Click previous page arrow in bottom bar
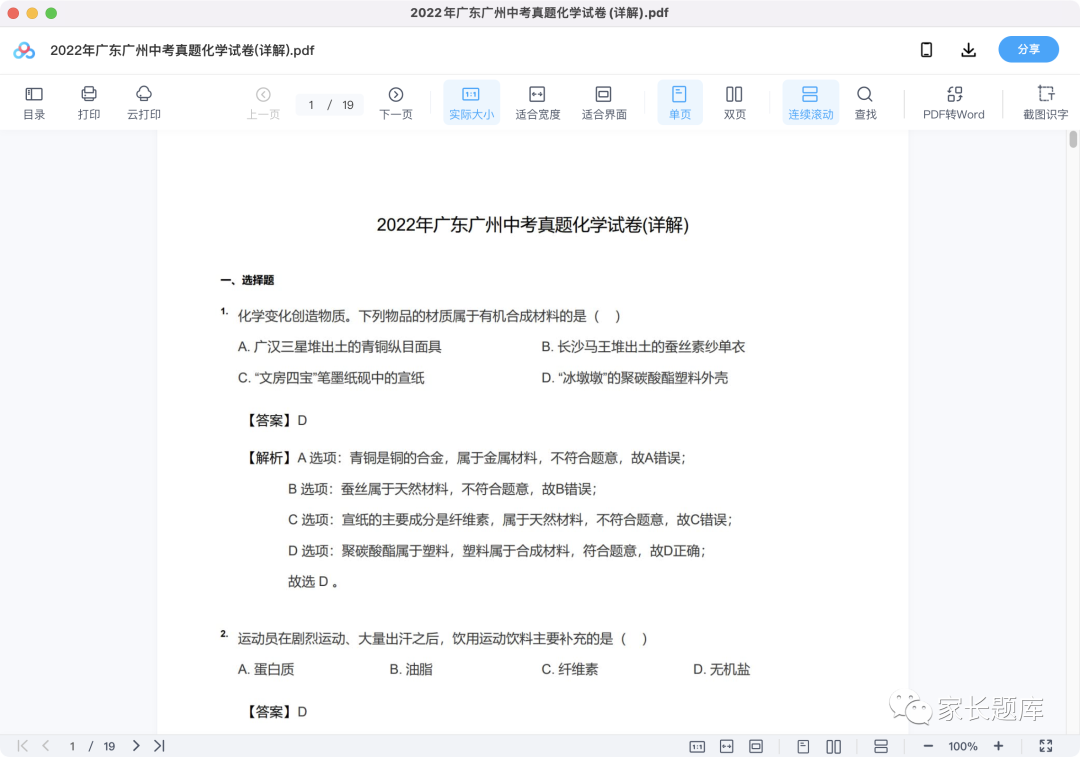Viewport: 1080px width, 757px height. pyautogui.click(x=46, y=746)
